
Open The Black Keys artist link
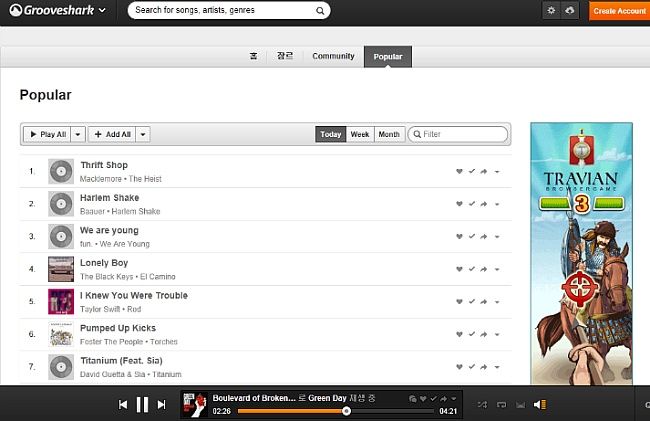coord(107,277)
